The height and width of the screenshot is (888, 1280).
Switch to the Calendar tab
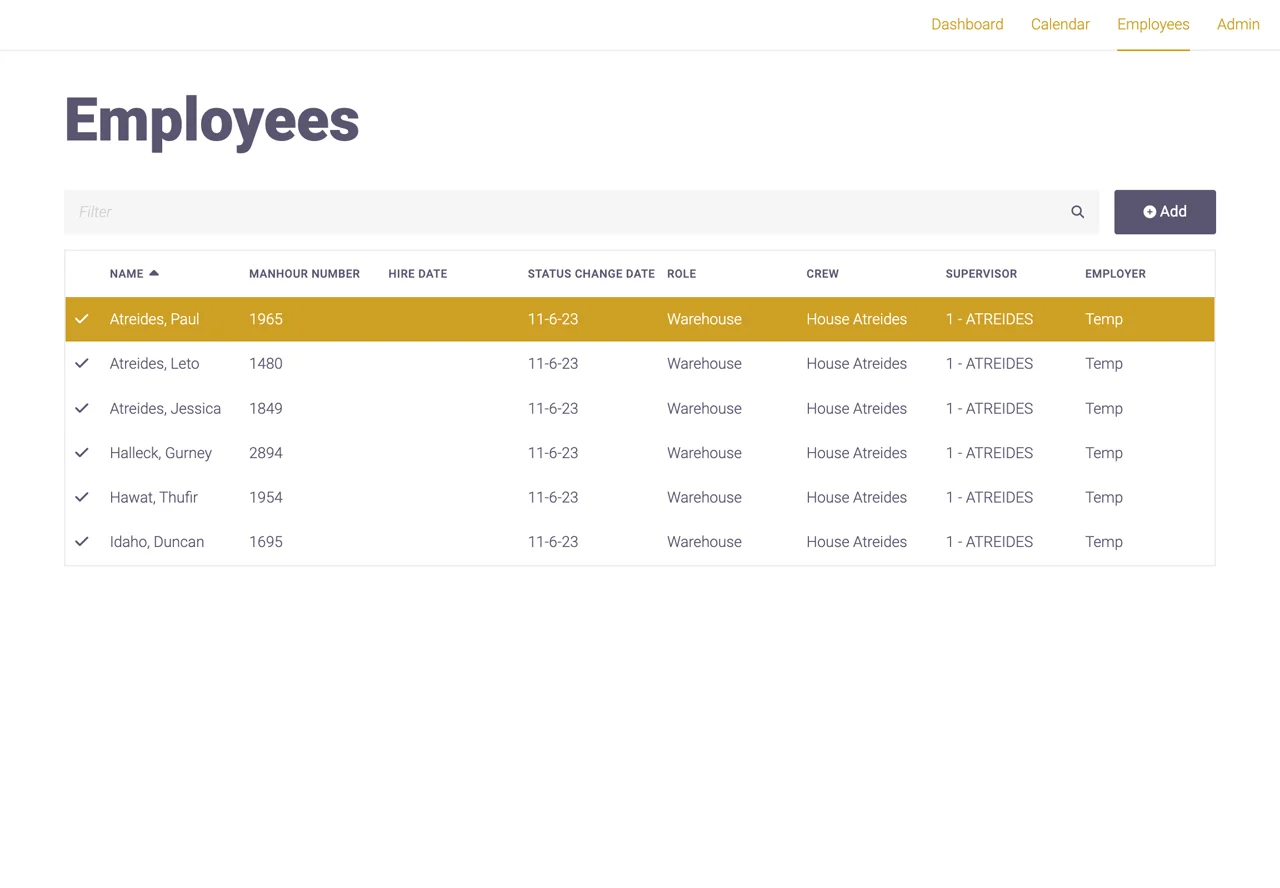coord(1060,24)
